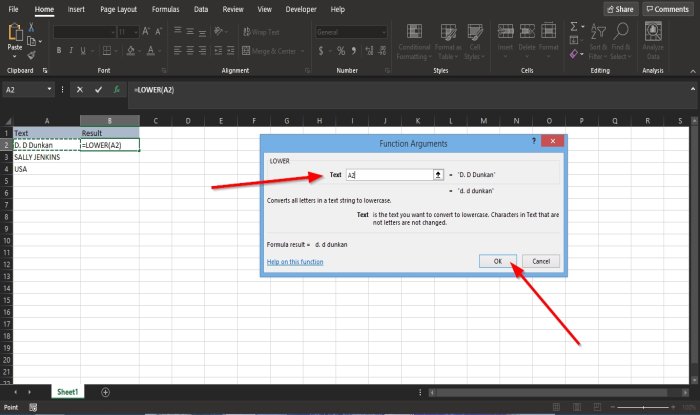Collapse the dialog using the range selector icon
The width and height of the screenshot is (700, 415).
pyautogui.click(x=438, y=174)
